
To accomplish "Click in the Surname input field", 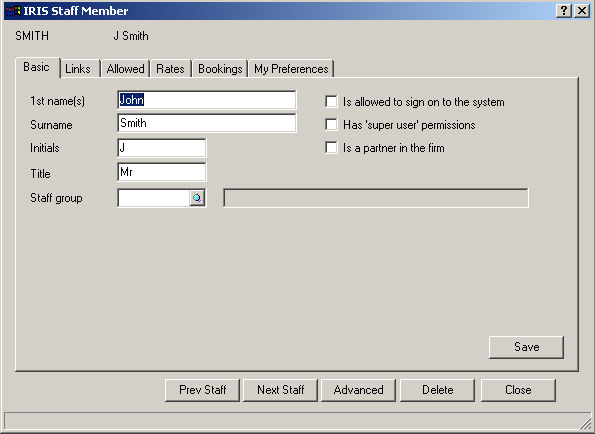I will pos(207,123).
